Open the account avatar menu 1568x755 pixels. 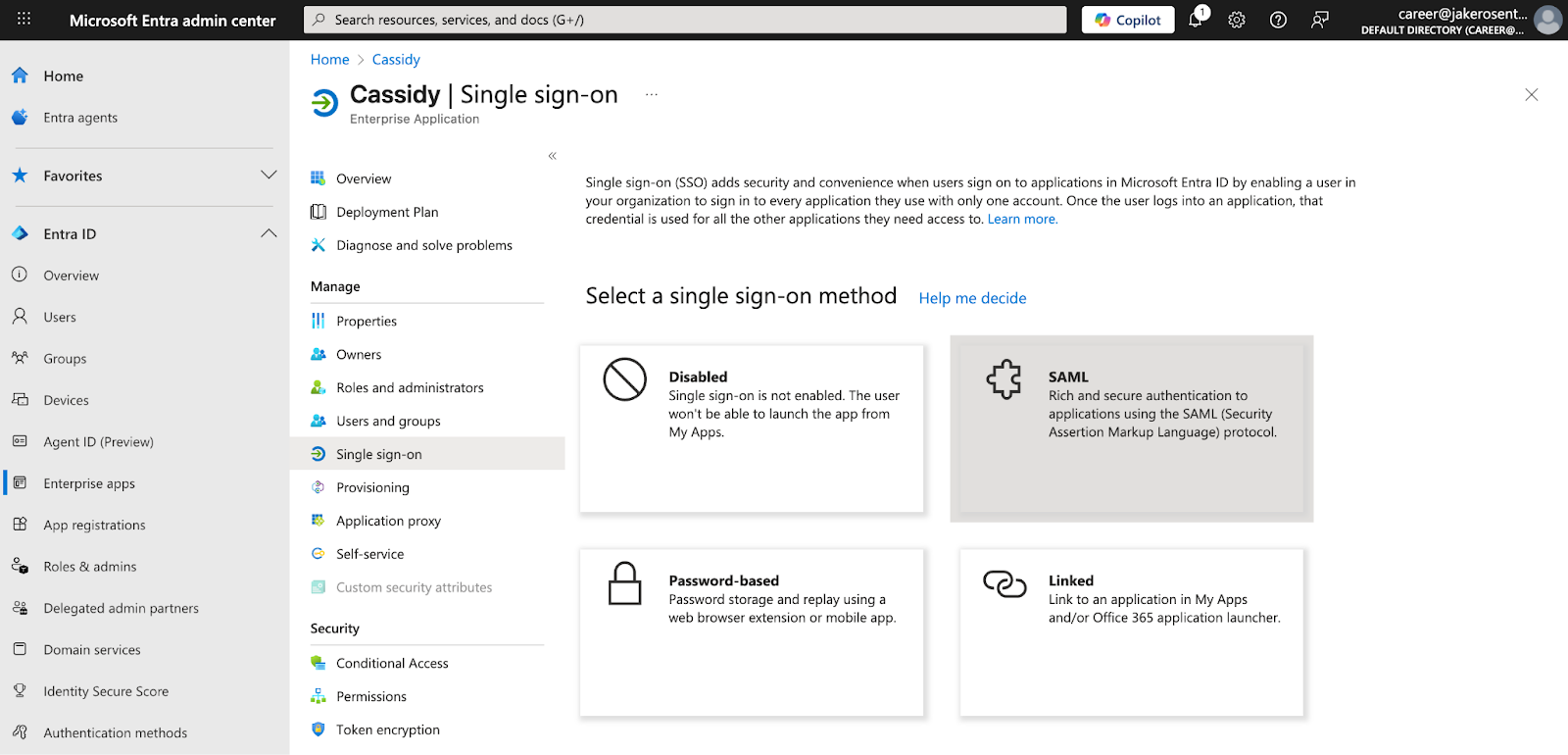(1548, 20)
